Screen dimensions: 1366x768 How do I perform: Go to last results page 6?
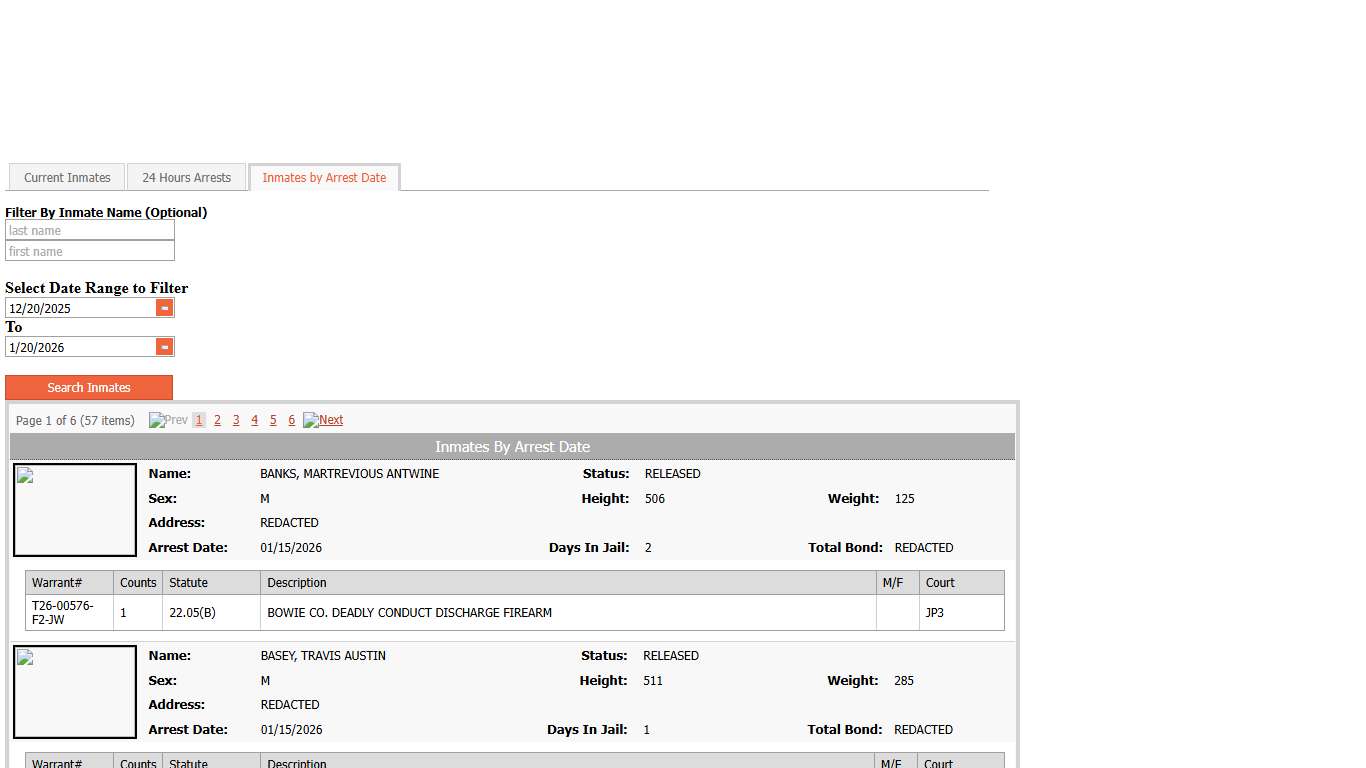click(291, 420)
